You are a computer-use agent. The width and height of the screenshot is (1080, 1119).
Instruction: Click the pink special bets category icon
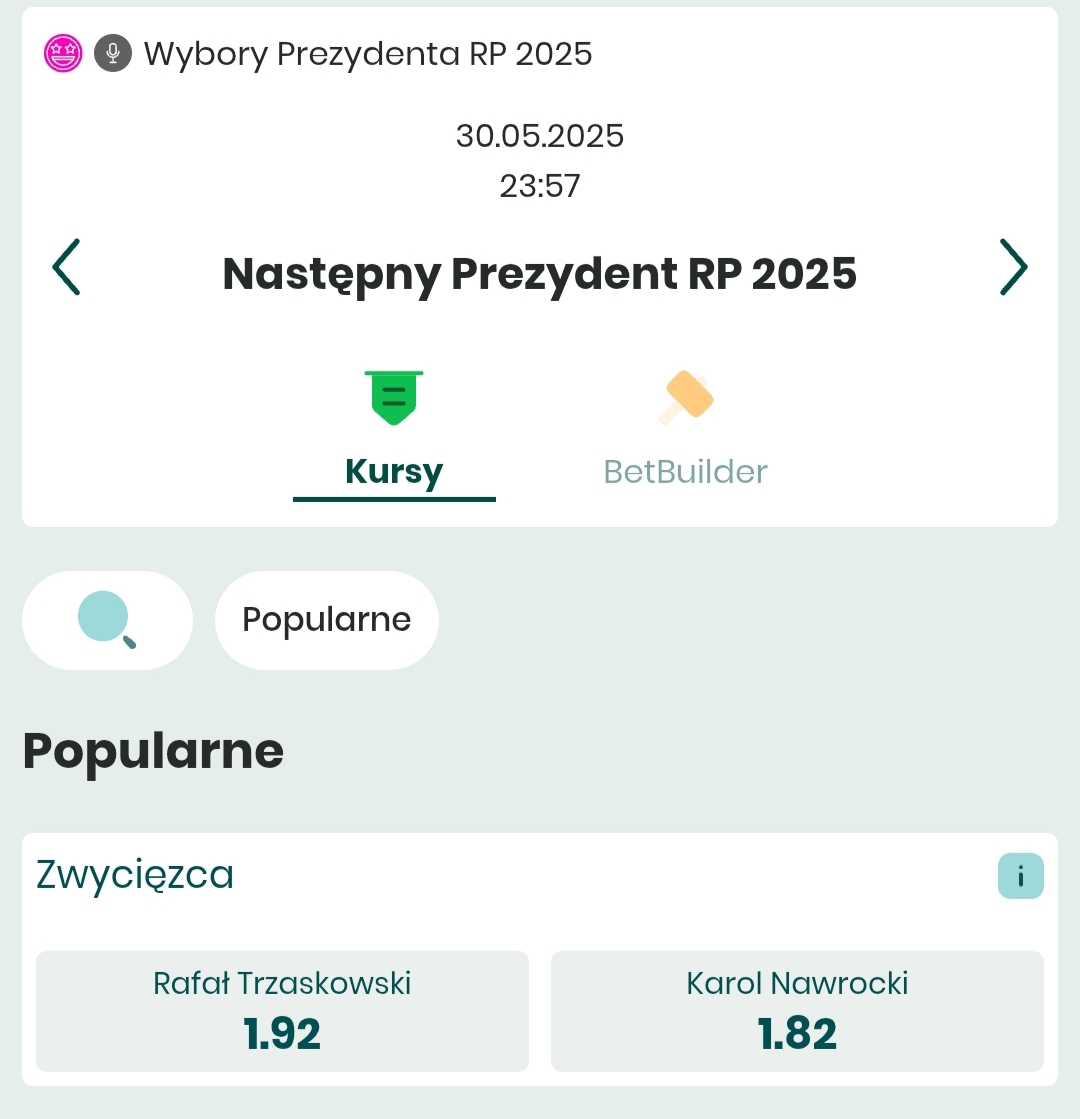point(63,53)
